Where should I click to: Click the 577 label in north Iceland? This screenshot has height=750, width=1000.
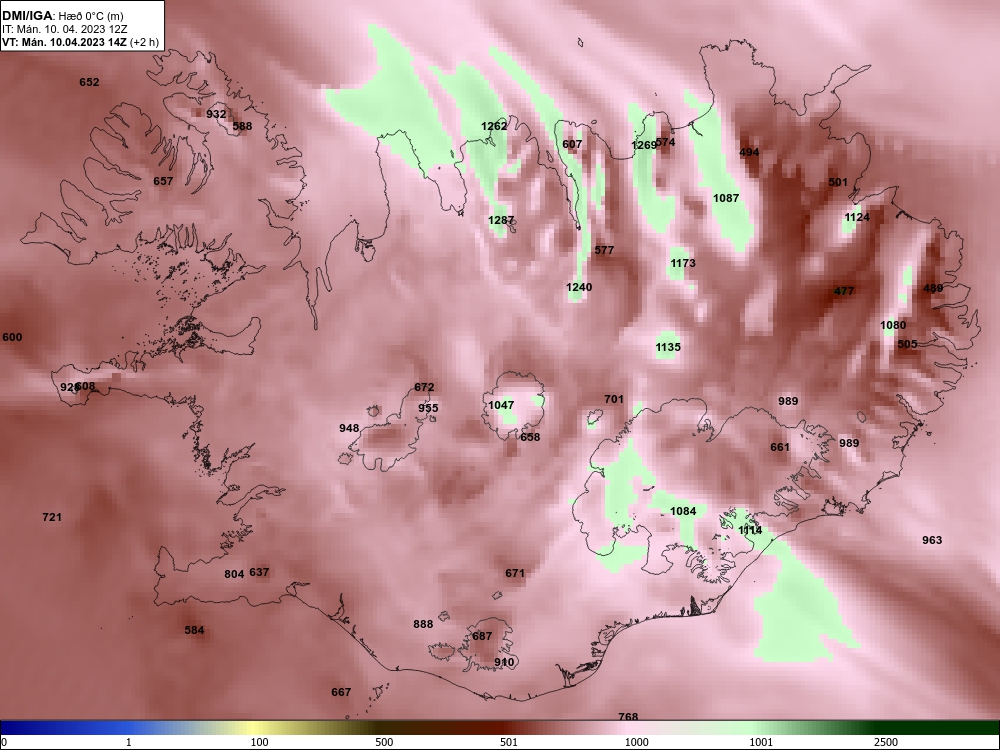(x=604, y=250)
